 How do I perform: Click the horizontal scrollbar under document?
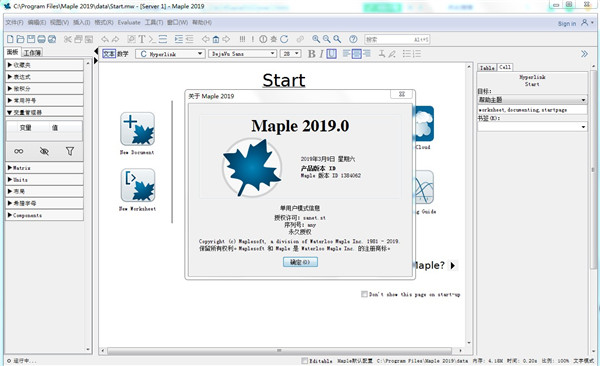[279, 350]
